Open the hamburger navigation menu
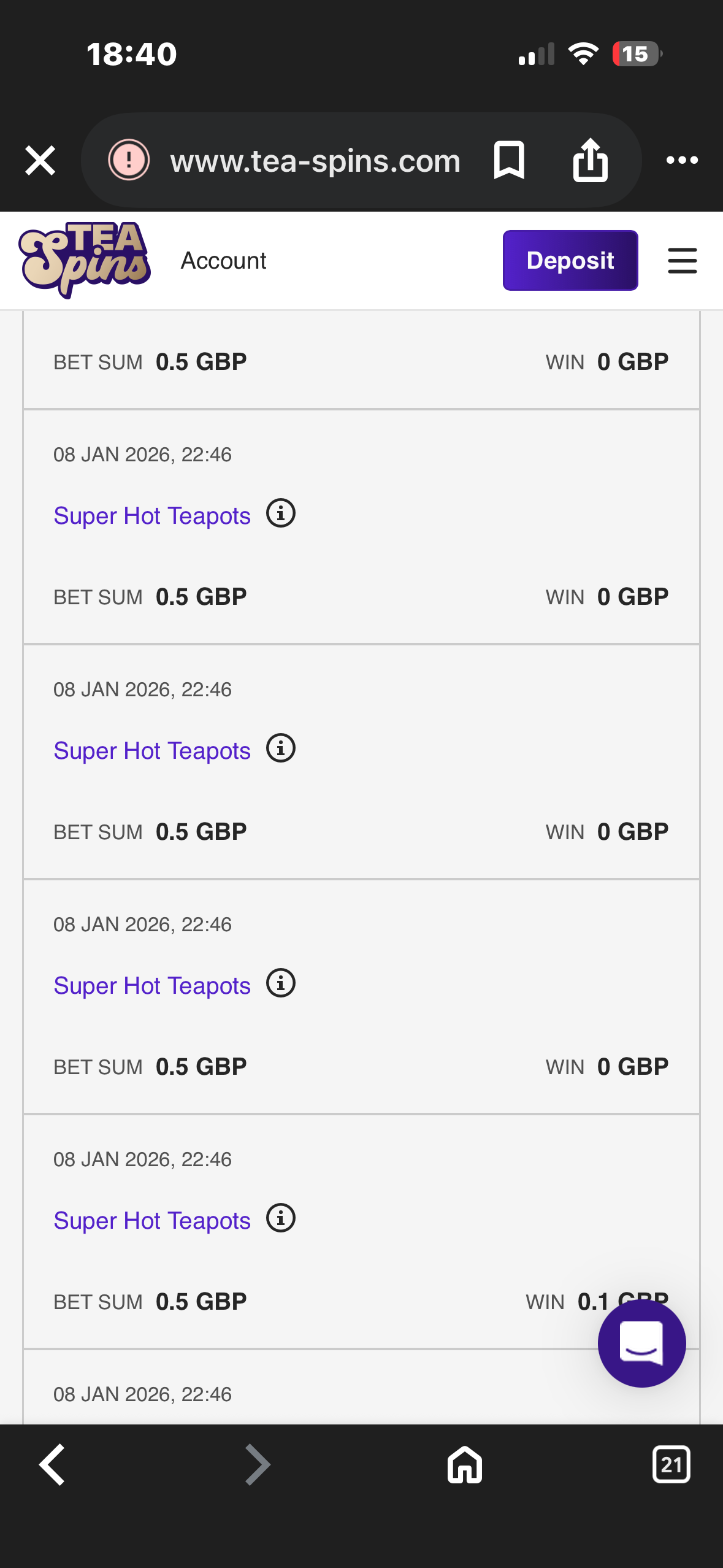This screenshot has width=723, height=1568. 682,261
